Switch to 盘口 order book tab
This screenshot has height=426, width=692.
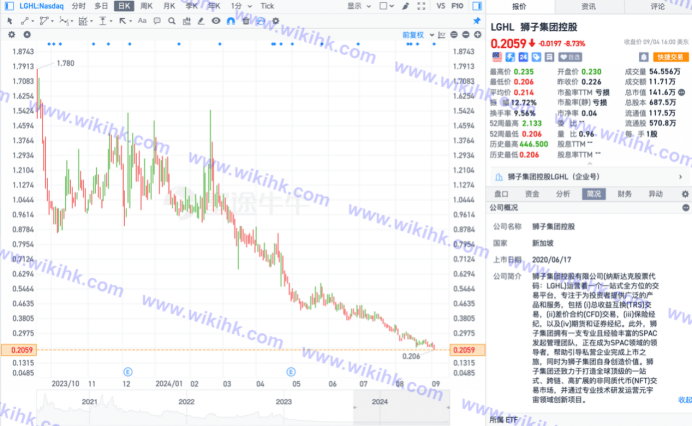click(x=501, y=194)
